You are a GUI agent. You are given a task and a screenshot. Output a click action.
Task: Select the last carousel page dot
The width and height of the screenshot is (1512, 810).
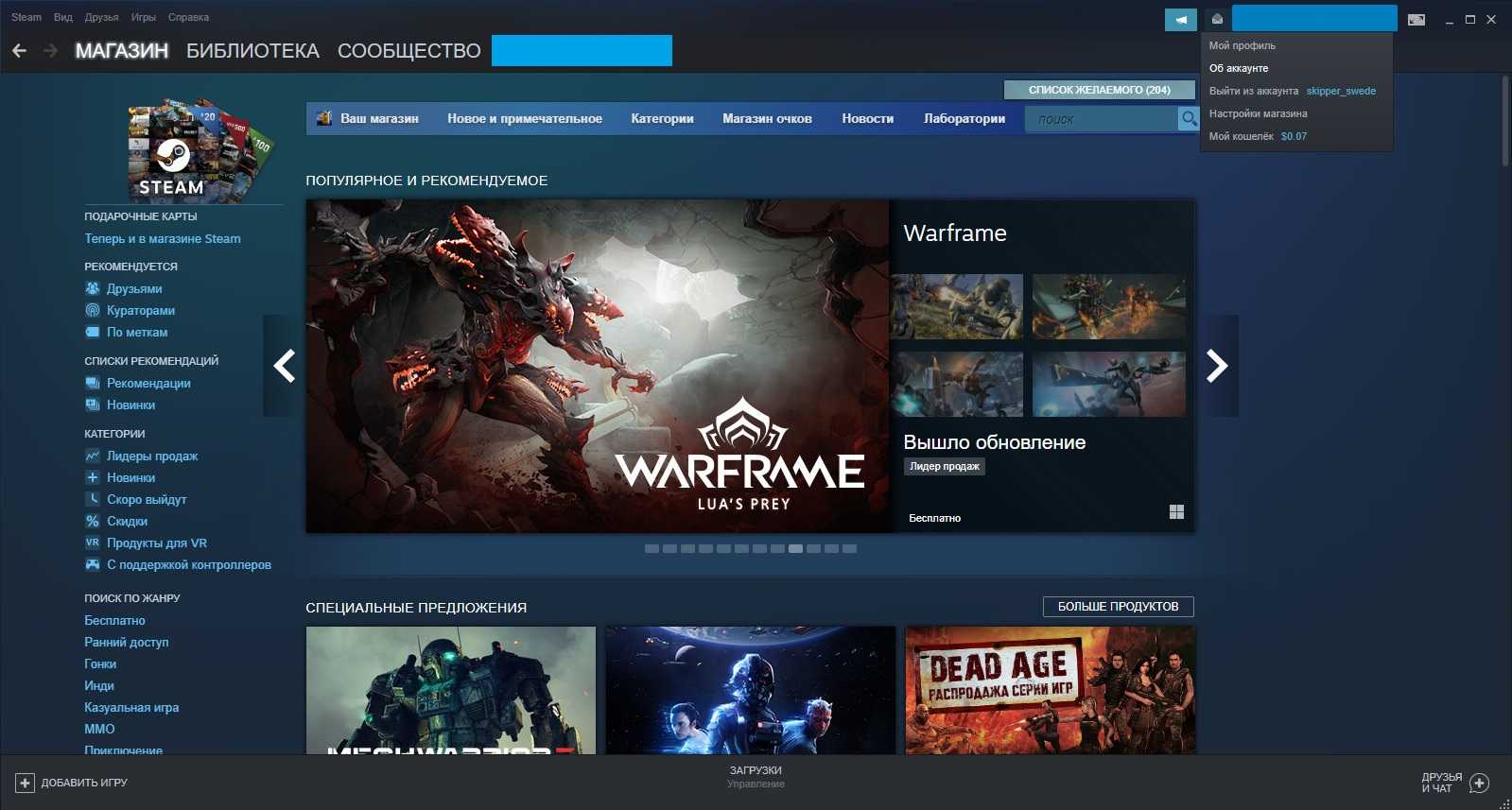849,548
